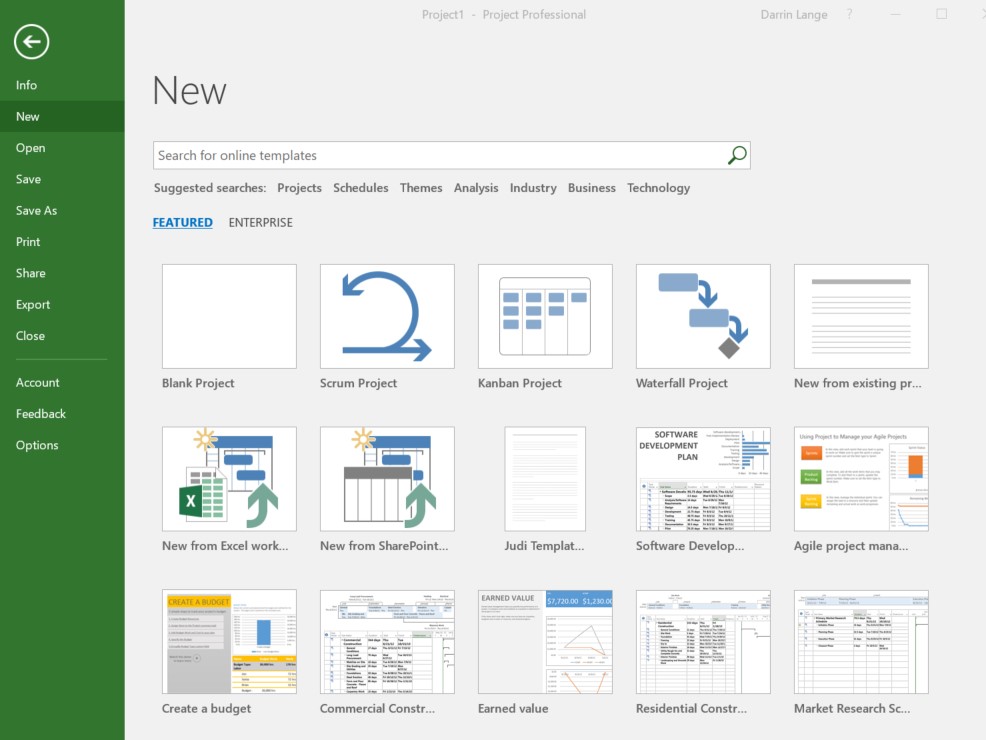Image resolution: width=986 pixels, height=740 pixels.
Task: Select the Kanban Project board icon
Action: tap(545, 316)
